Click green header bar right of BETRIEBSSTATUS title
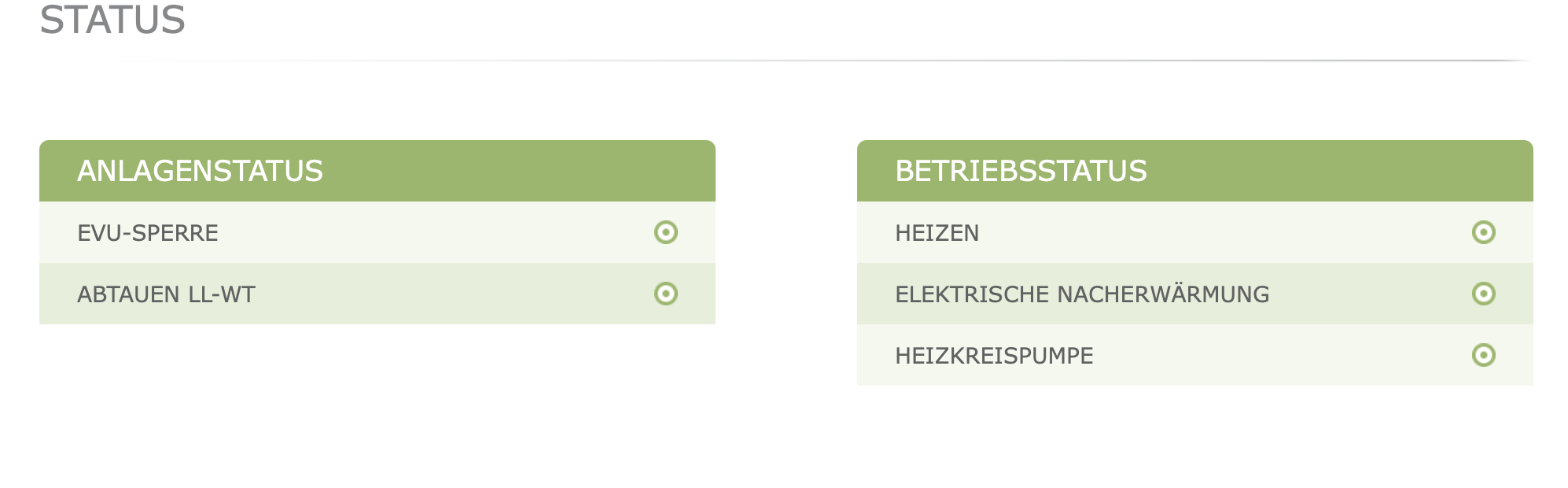 (1337, 171)
